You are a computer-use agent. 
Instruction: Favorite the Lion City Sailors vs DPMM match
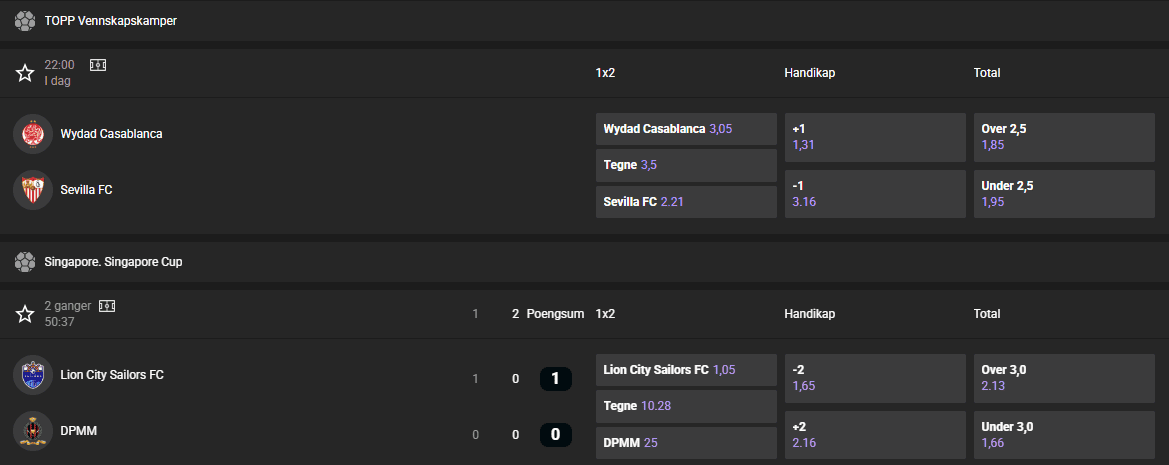(x=25, y=314)
